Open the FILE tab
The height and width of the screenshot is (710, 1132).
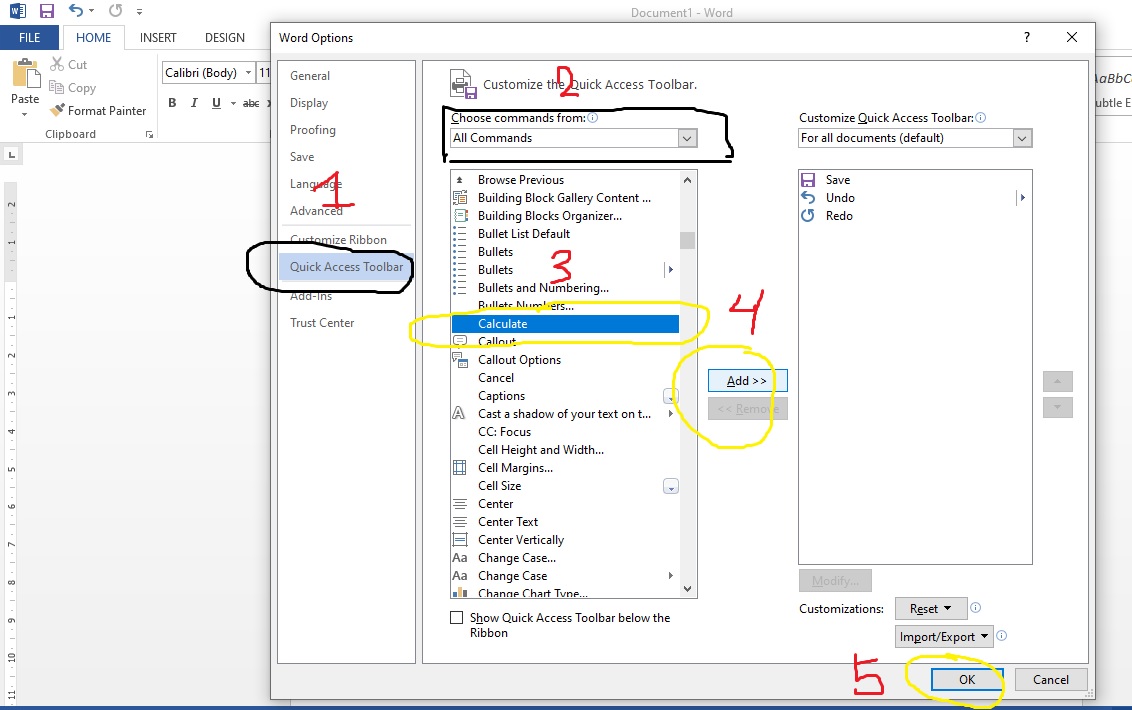(x=30, y=38)
